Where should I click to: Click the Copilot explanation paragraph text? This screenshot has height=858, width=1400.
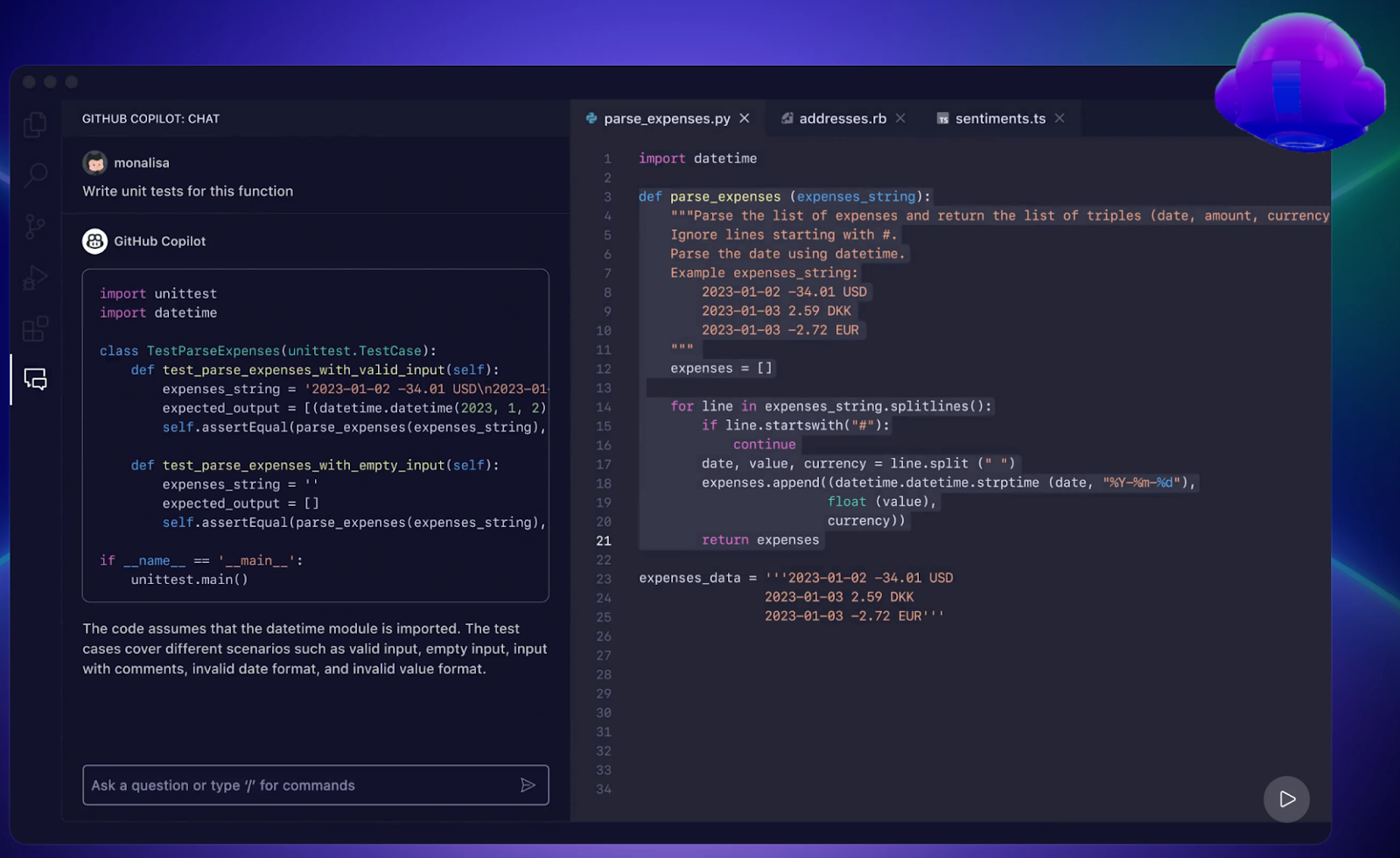[315, 649]
